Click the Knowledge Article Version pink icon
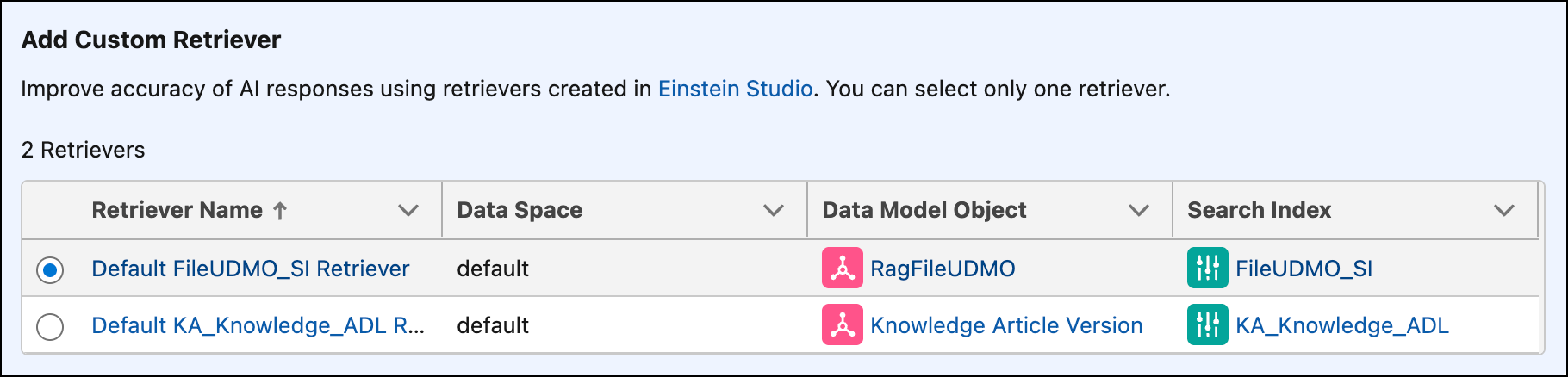 [842, 325]
